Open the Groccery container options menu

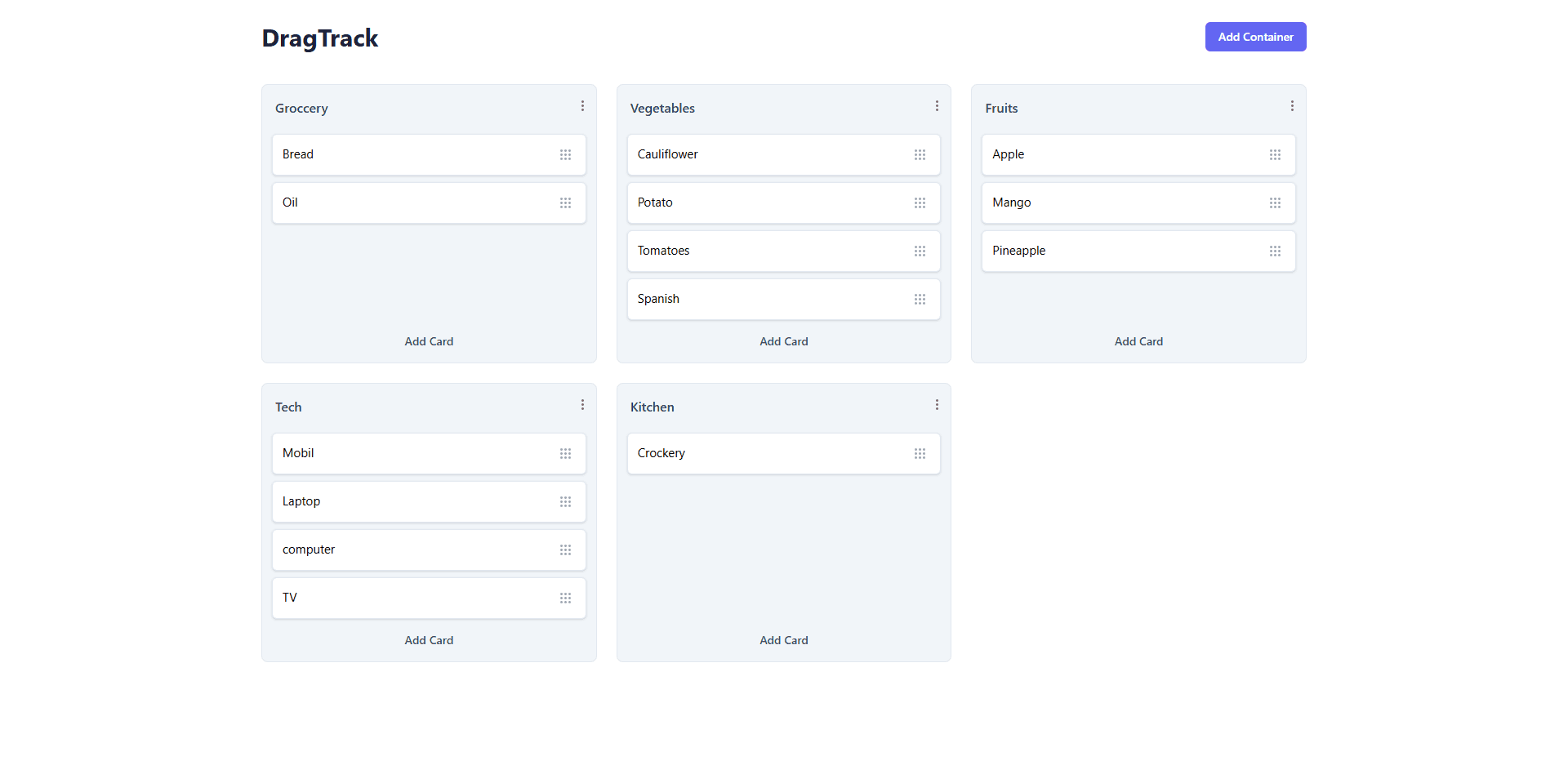(582, 106)
